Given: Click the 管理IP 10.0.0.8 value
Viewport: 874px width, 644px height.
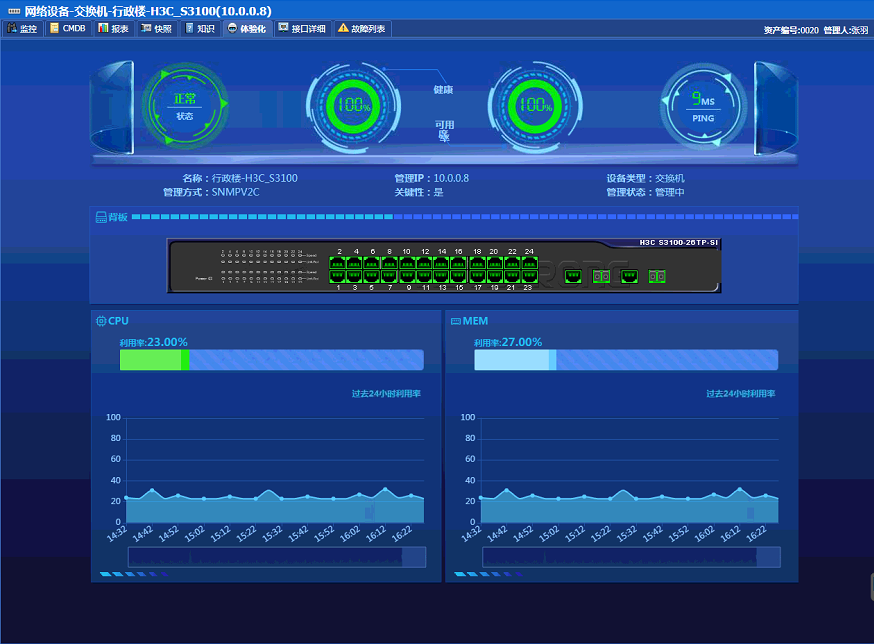Looking at the screenshot, I should click(451, 178).
